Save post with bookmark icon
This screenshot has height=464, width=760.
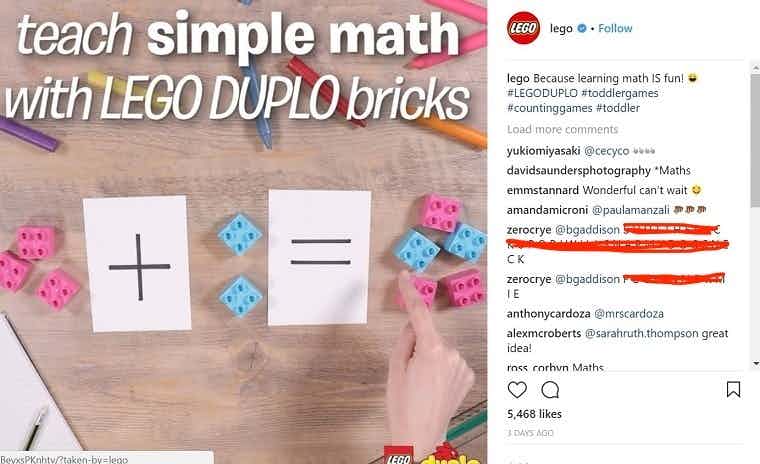(x=733, y=389)
